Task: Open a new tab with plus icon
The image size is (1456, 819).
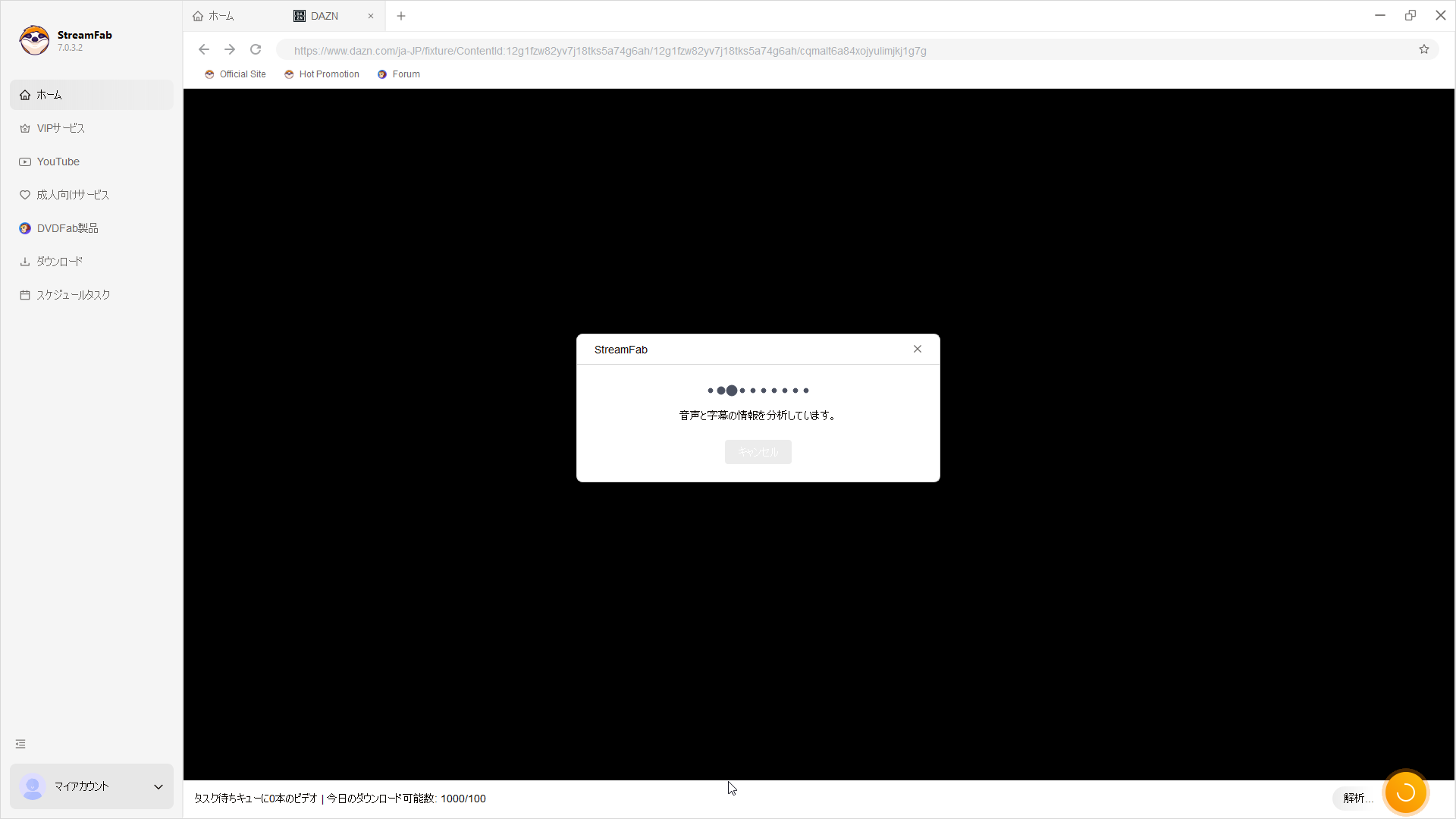Action: click(x=401, y=16)
